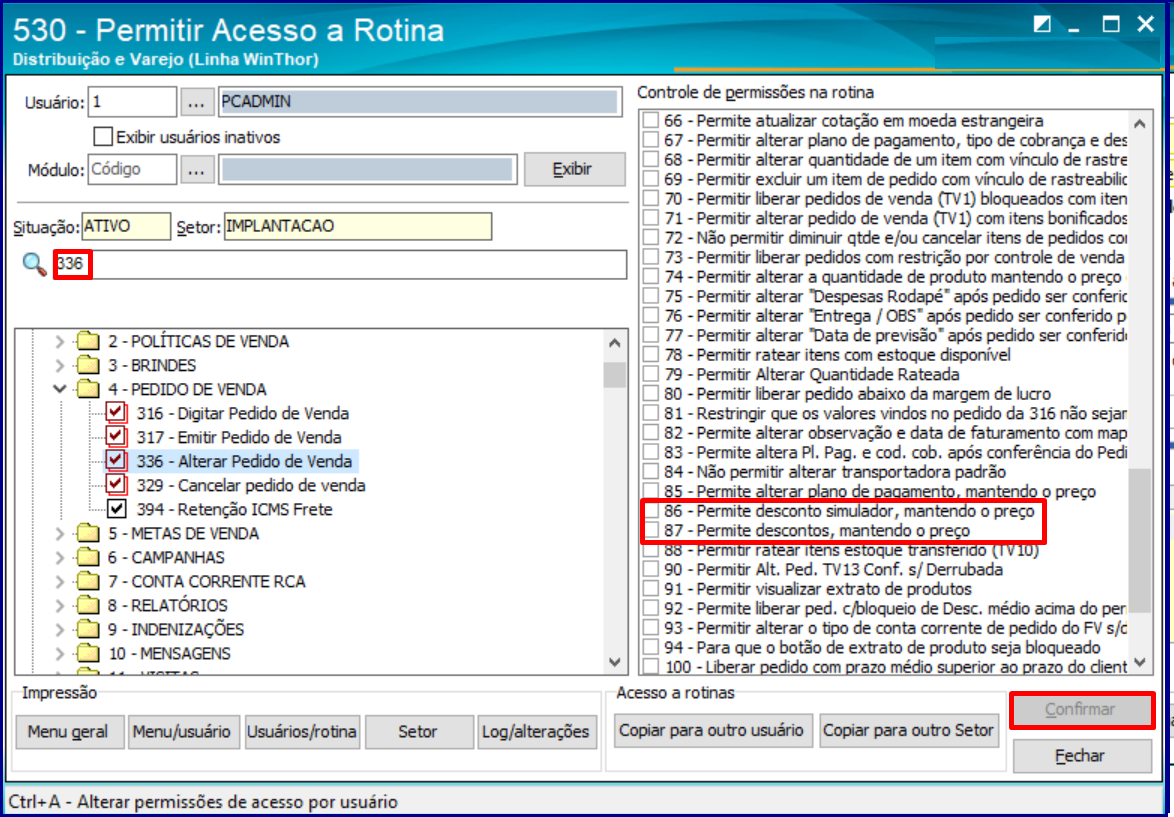Expand the 2 - POLÍTICAS DE VENDA node

pos(60,341)
